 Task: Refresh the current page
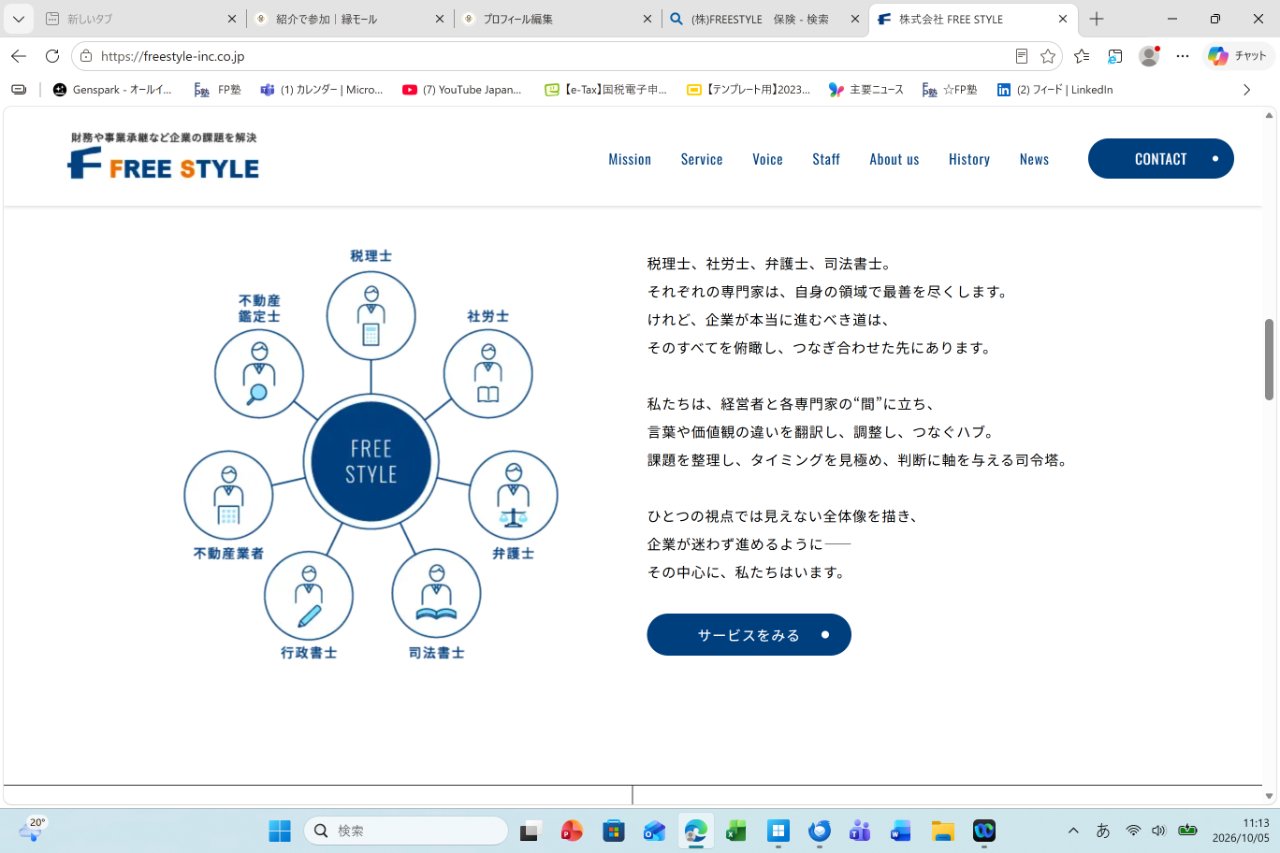point(52,56)
